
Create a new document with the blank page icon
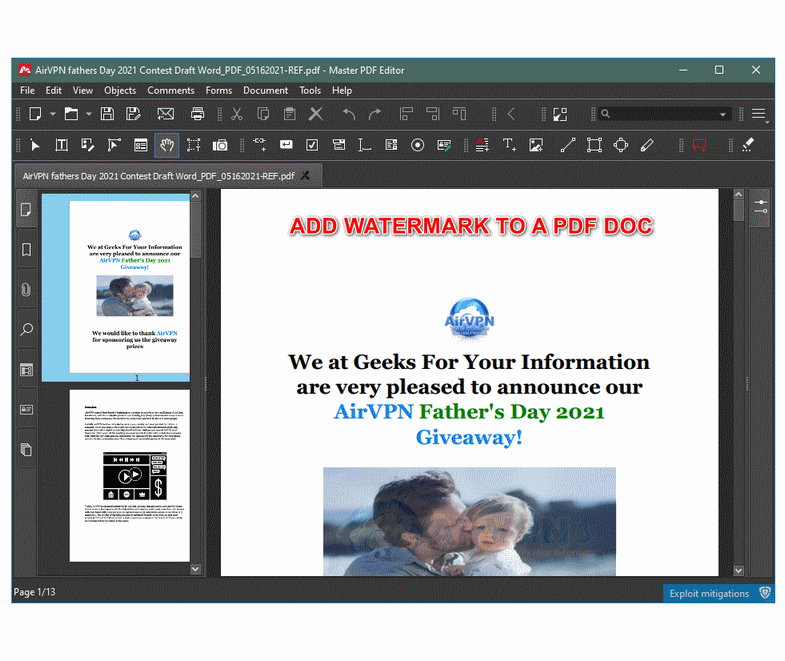(35, 114)
